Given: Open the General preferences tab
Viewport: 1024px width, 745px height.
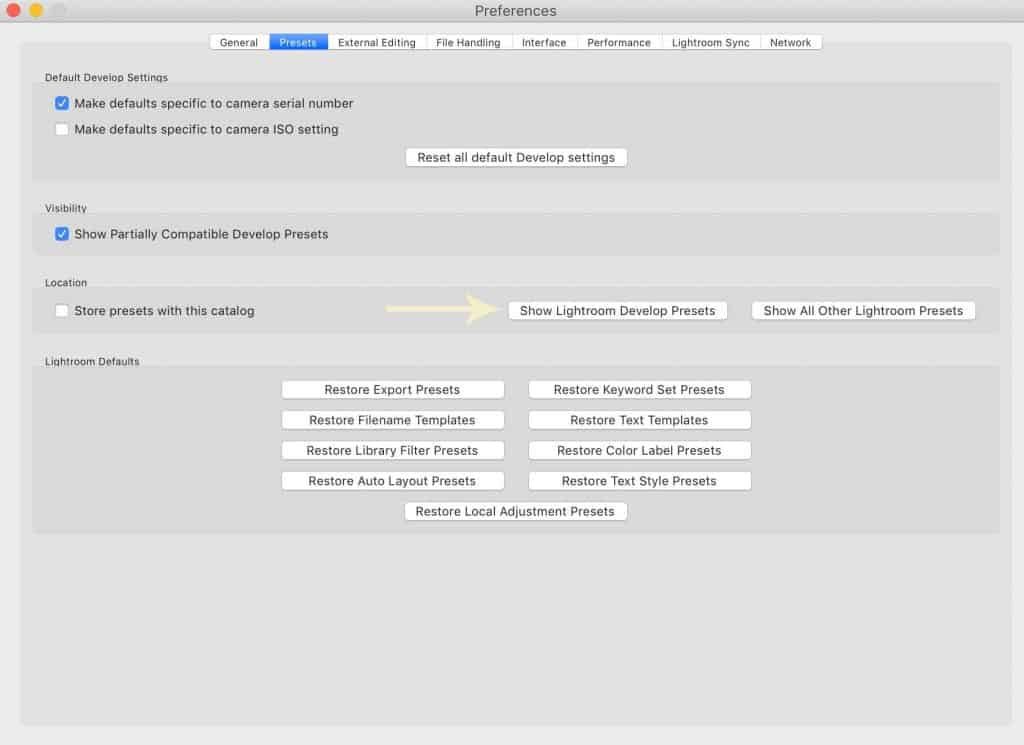Looking at the screenshot, I should point(239,42).
